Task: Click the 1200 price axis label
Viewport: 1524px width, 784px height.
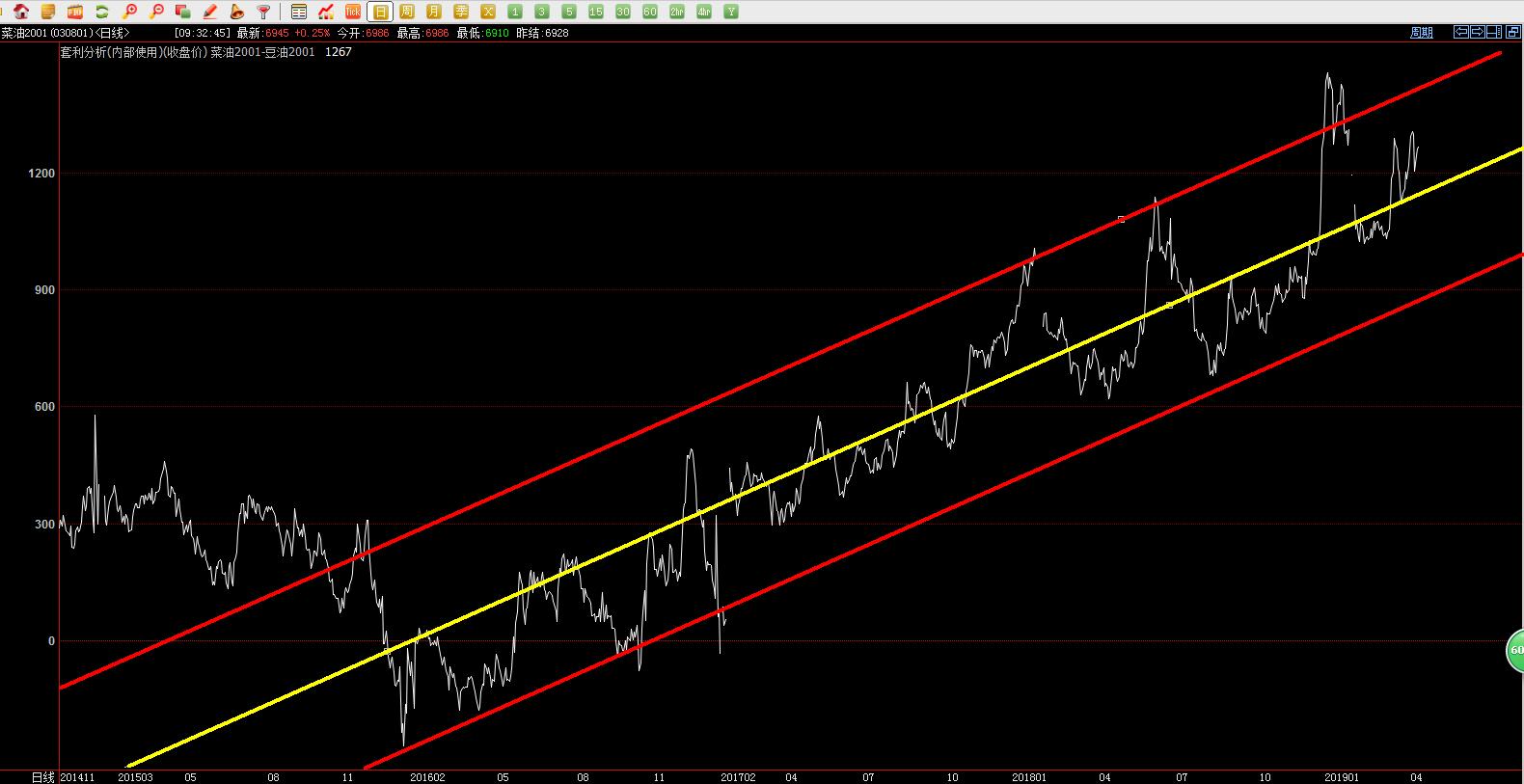Action: [42, 174]
